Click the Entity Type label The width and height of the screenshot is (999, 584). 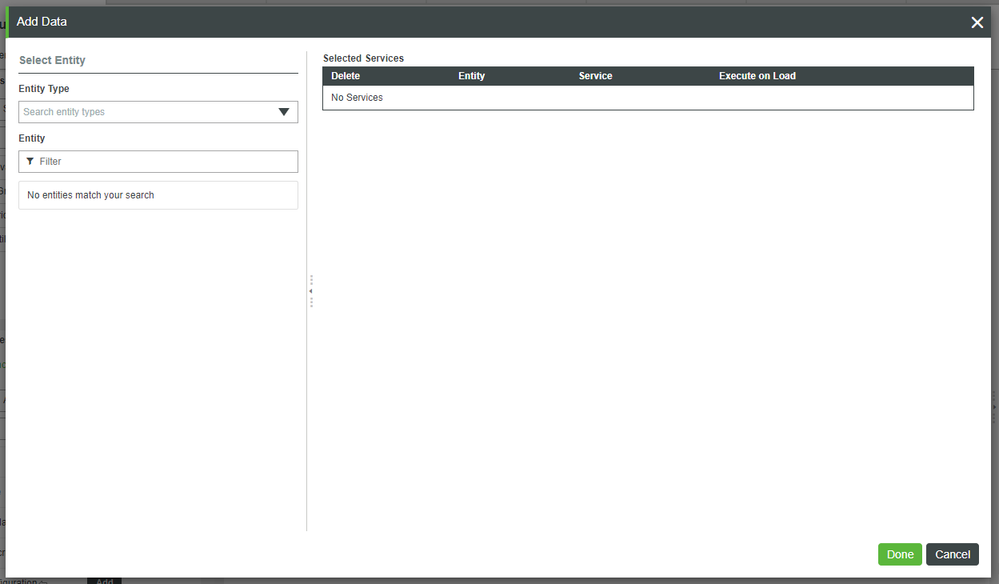point(44,89)
